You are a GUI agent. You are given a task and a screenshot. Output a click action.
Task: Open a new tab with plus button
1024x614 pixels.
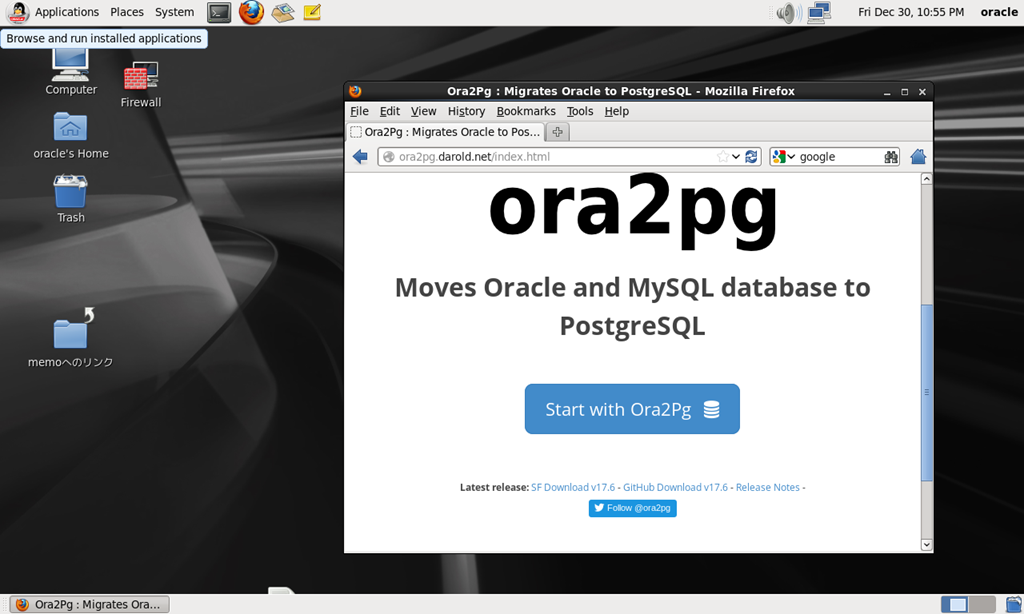pos(557,132)
